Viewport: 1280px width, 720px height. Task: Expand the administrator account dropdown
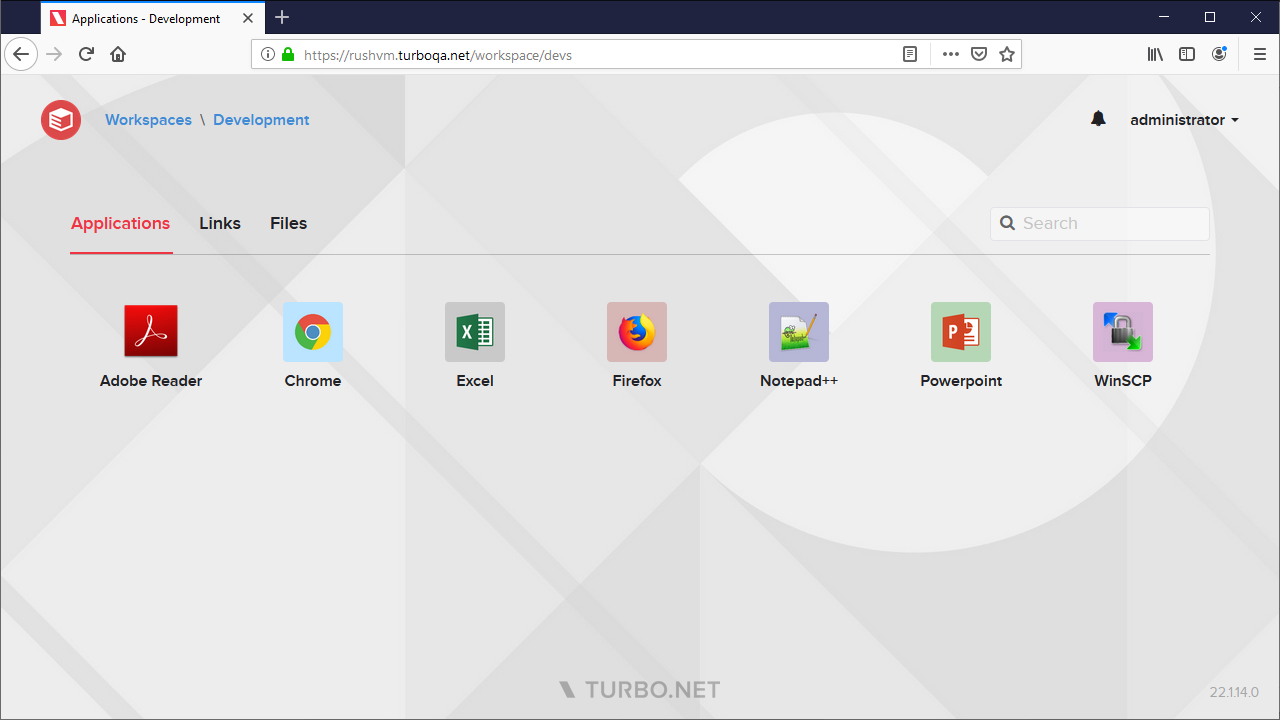(1184, 119)
